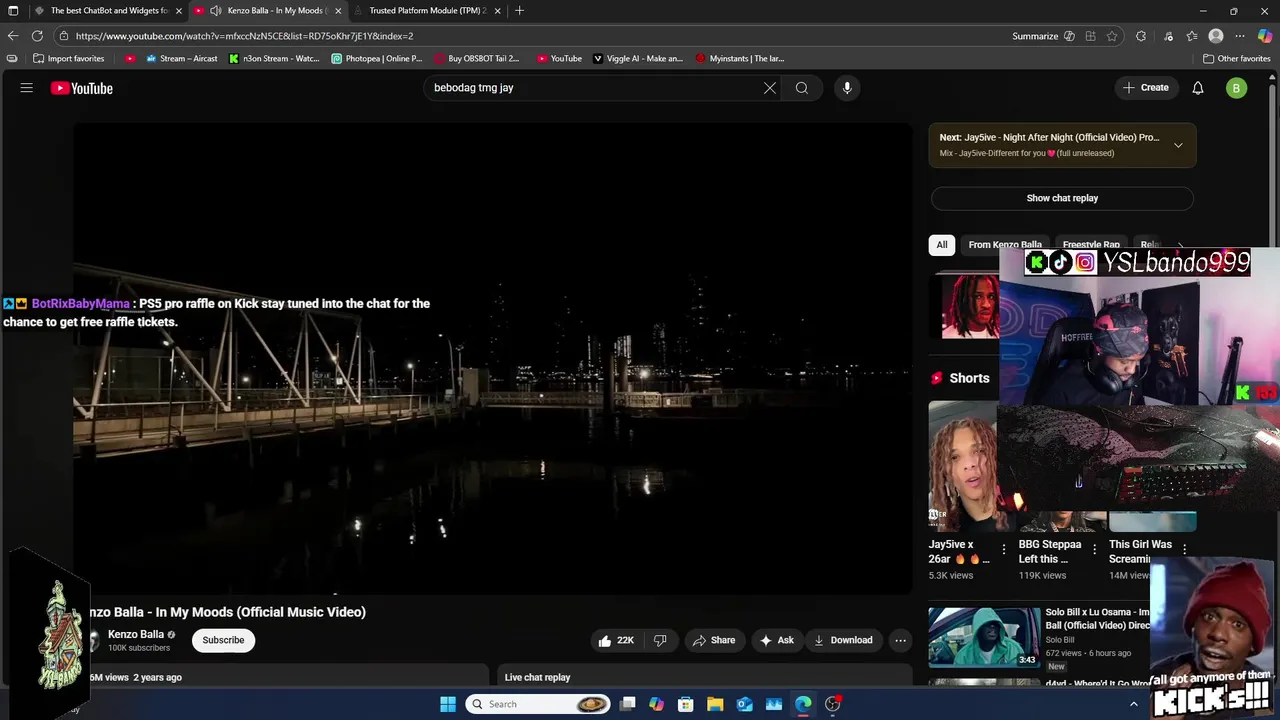Viewport: 1280px width, 720px height.
Task: Open File Explorer from taskbar
Action: [x=715, y=704]
